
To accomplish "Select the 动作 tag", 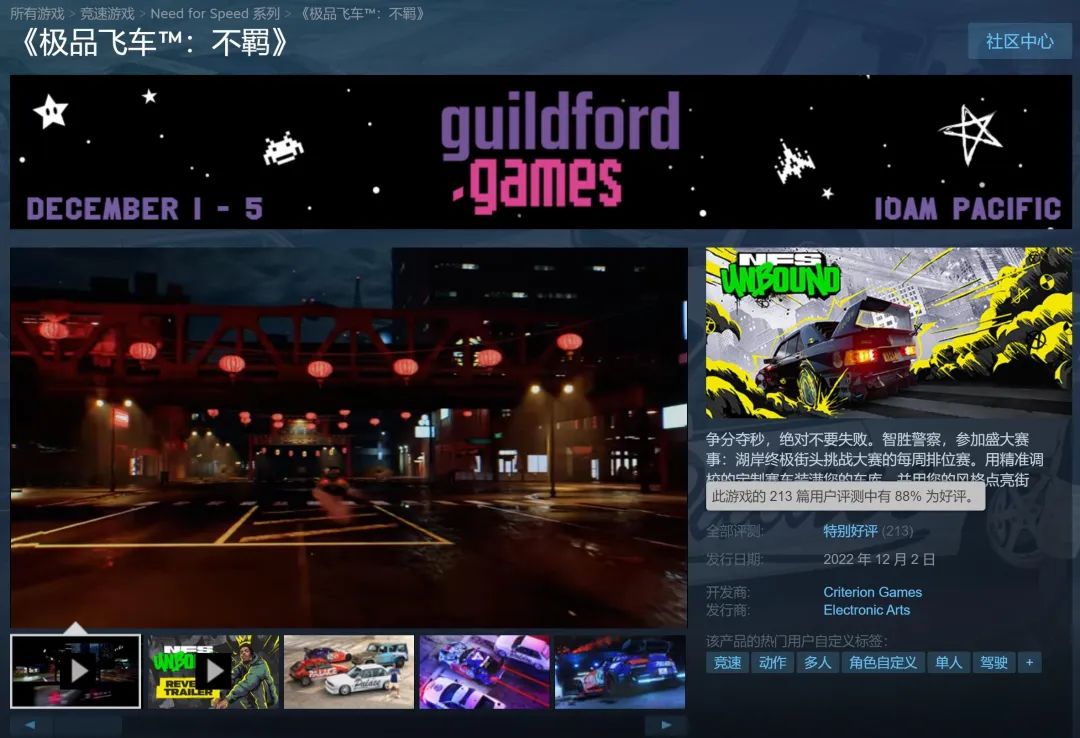I will 771,662.
